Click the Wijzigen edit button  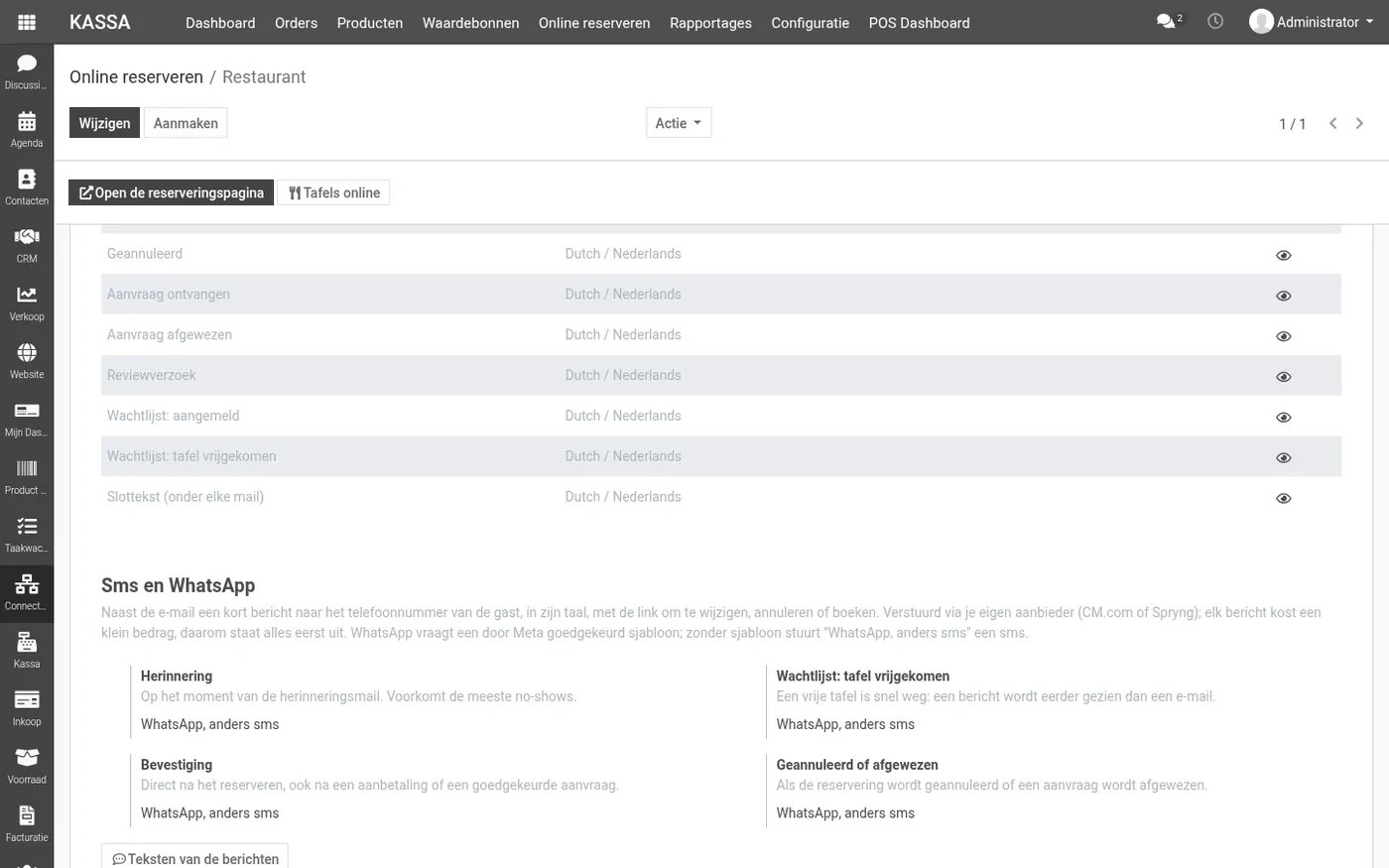click(104, 123)
